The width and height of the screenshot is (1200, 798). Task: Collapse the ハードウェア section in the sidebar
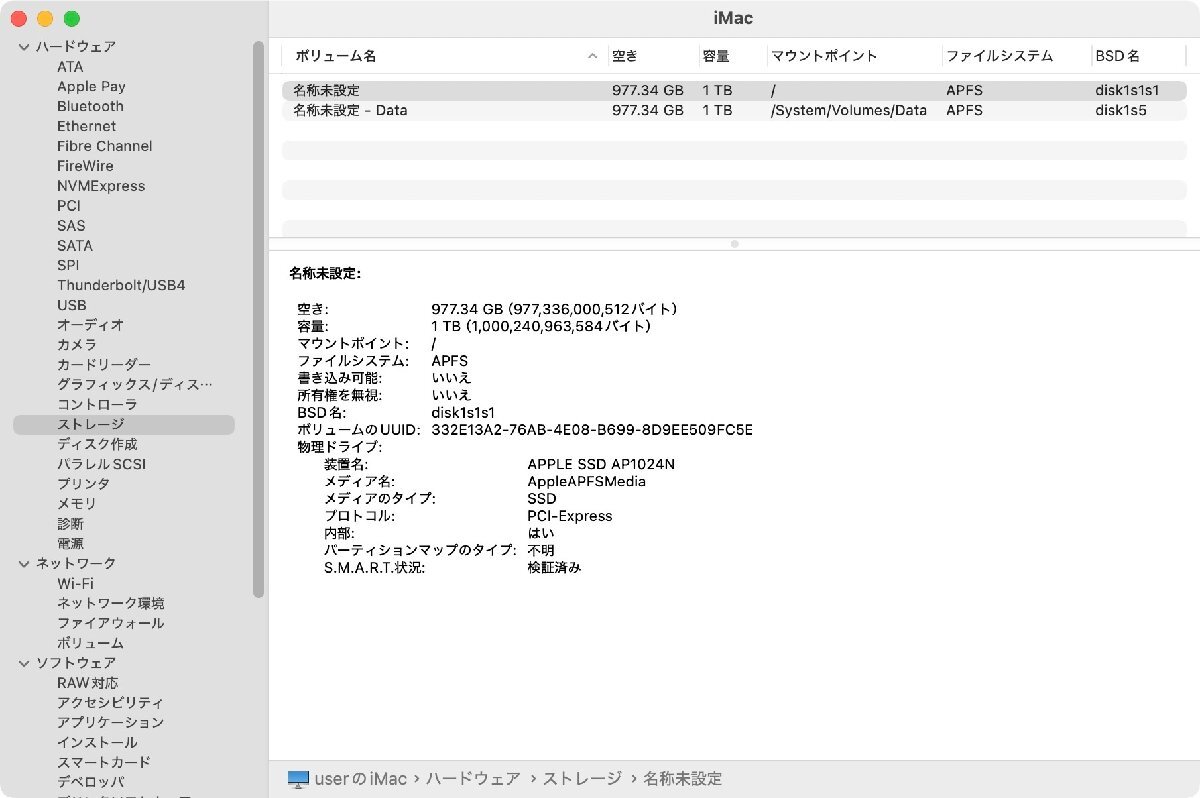pos(23,46)
